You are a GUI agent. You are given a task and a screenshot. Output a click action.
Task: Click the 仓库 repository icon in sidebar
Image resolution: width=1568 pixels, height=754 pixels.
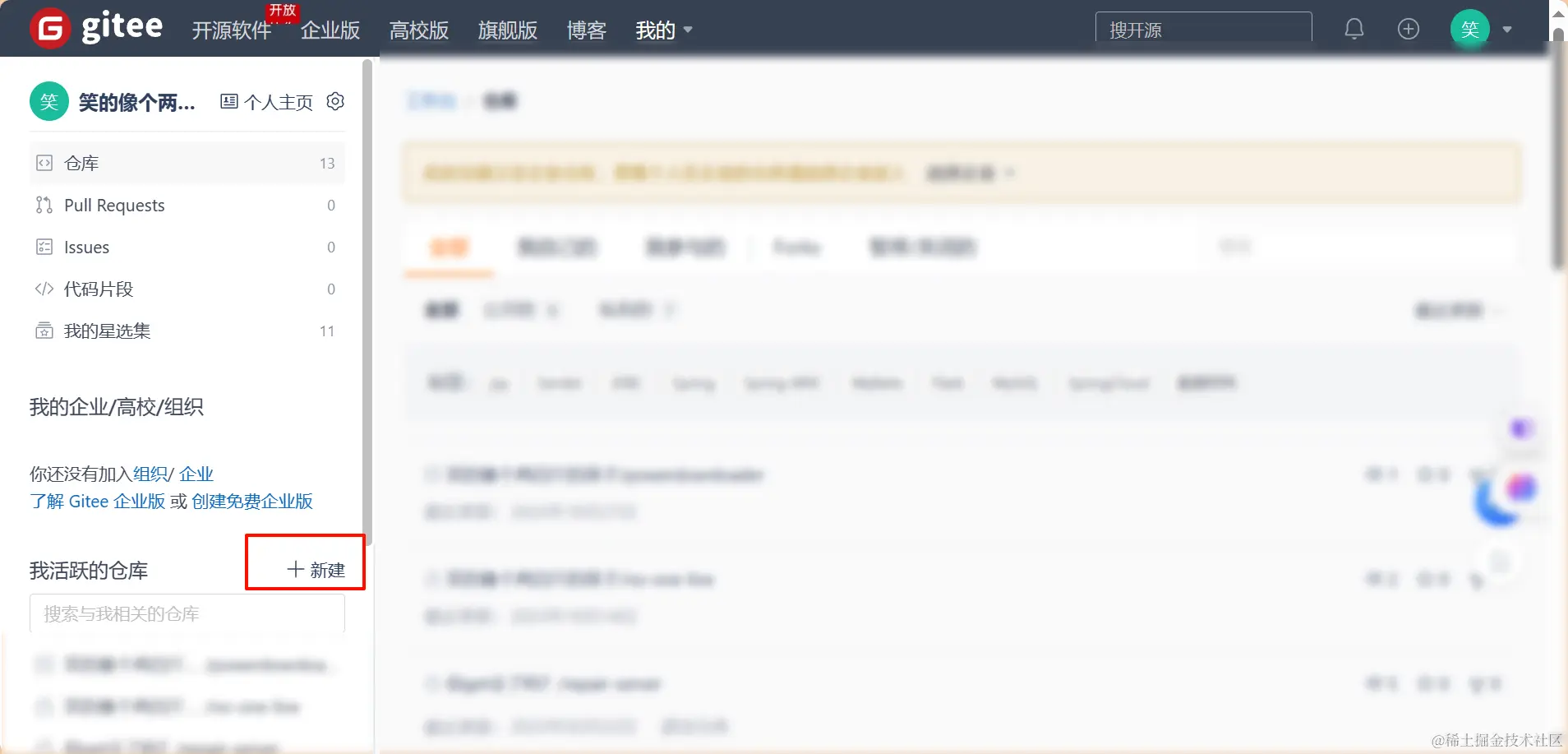(44, 163)
